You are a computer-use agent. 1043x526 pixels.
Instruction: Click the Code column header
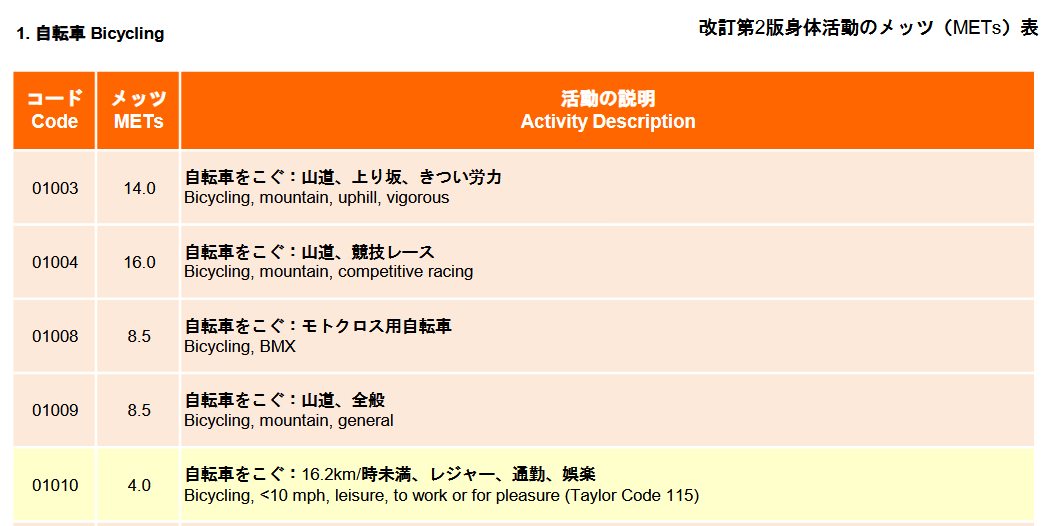[x=55, y=110]
